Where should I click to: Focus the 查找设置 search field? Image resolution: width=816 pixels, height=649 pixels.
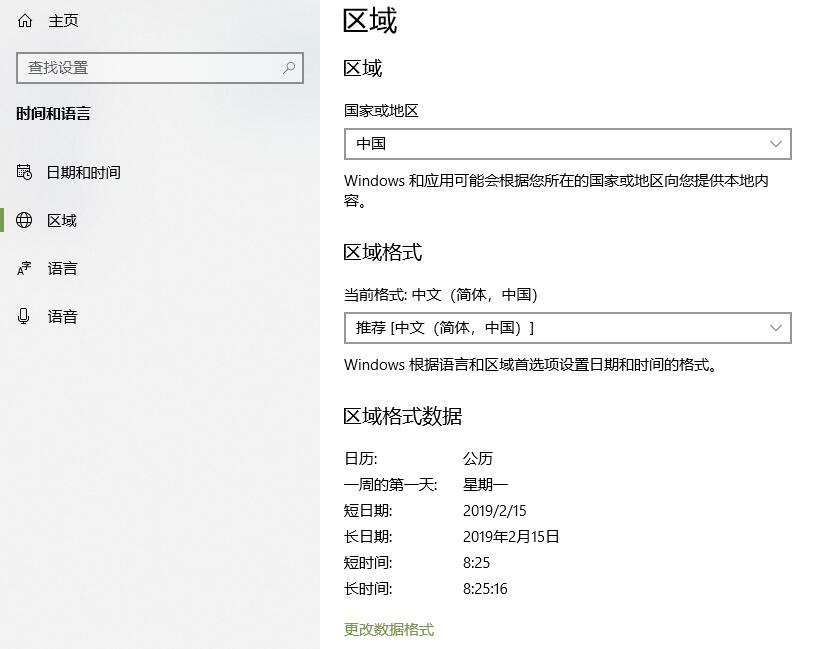[160, 68]
